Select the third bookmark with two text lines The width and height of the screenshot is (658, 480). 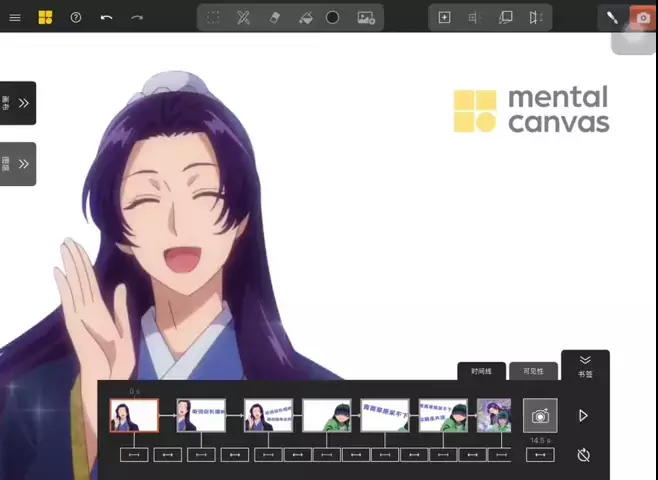(x=268, y=415)
